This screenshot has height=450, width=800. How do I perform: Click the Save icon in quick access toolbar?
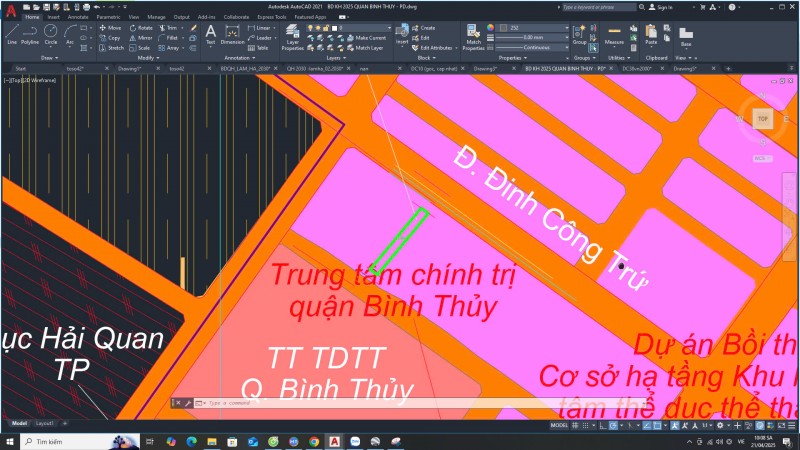pyautogui.click(x=46, y=7)
